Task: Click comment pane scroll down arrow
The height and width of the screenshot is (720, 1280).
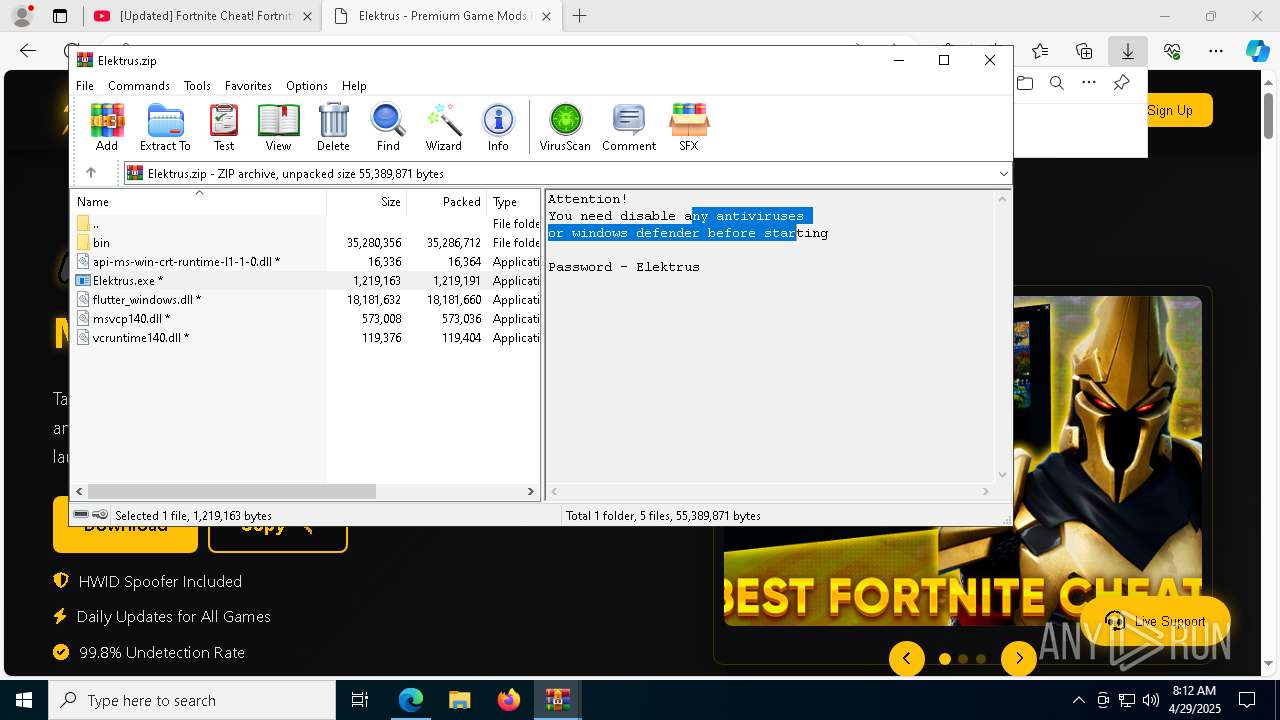Action: coord(1002,475)
